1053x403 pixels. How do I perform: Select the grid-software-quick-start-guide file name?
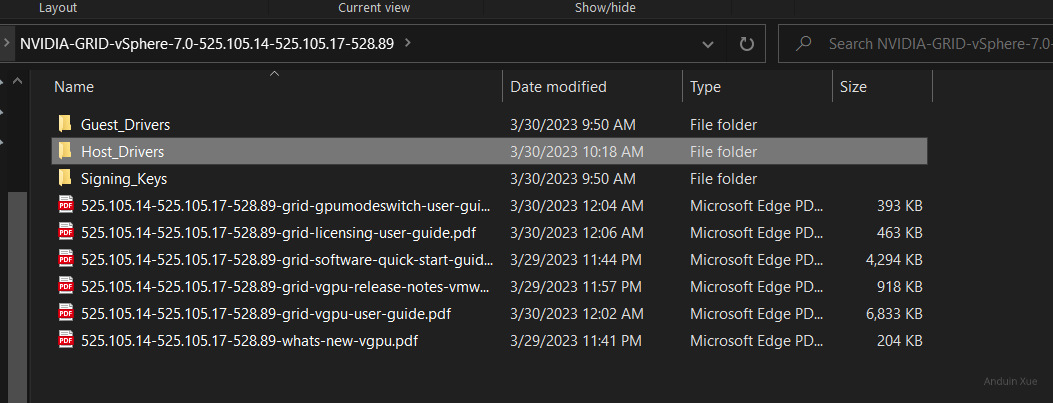287,260
